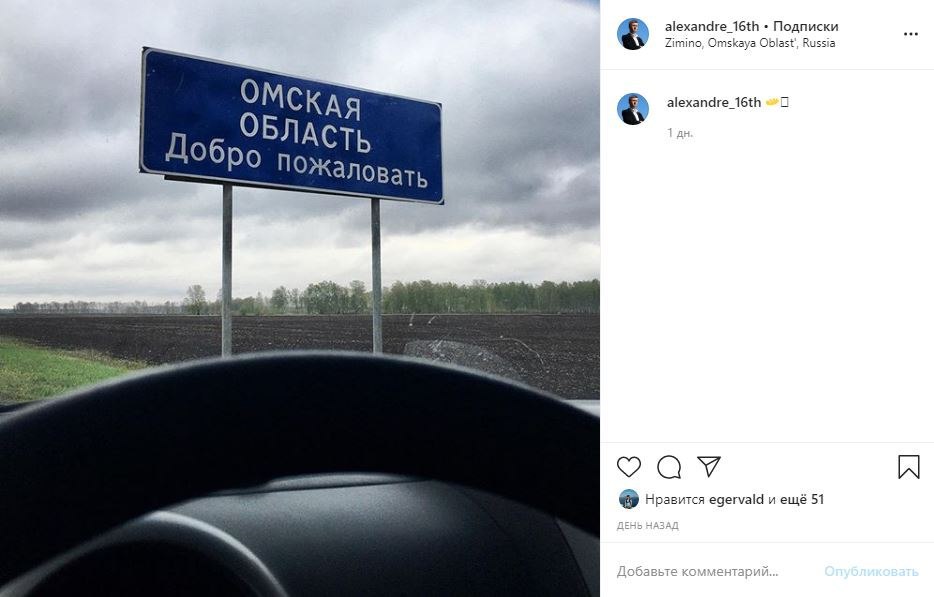
Task: Show the list of ещё 51 likes
Action: pos(802,499)
